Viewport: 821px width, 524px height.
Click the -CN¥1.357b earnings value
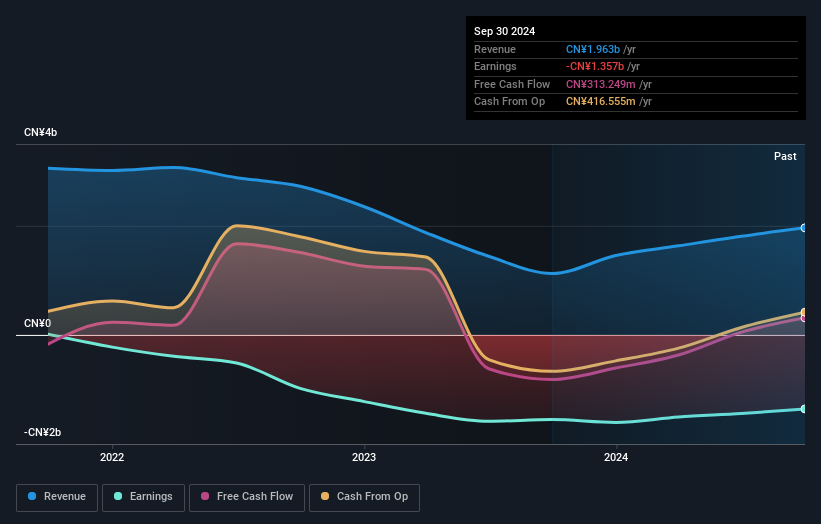pos(595,66)
